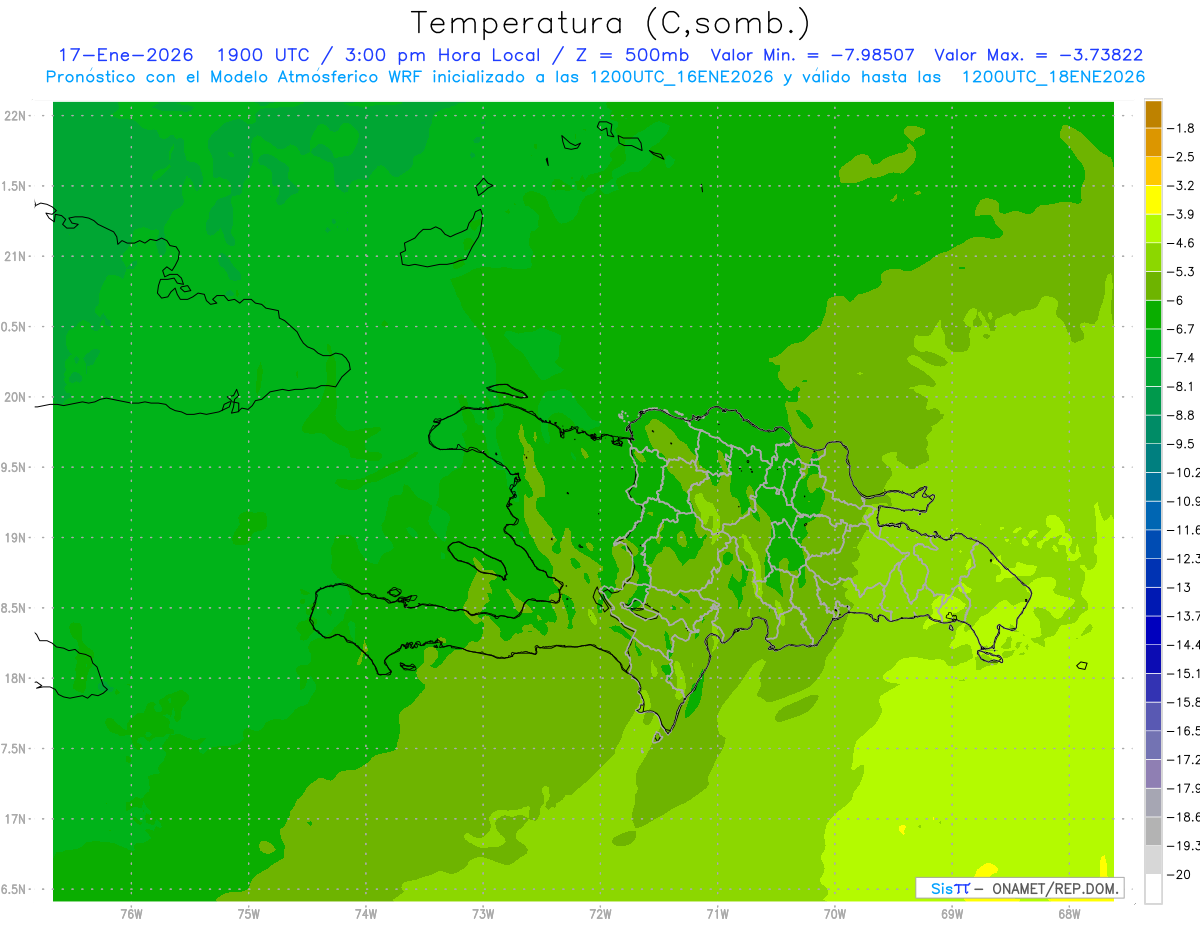The height and width of the screenshot is (927, 1200).
Task: Click the "70W" longitude label
Action: click(835, 913)
